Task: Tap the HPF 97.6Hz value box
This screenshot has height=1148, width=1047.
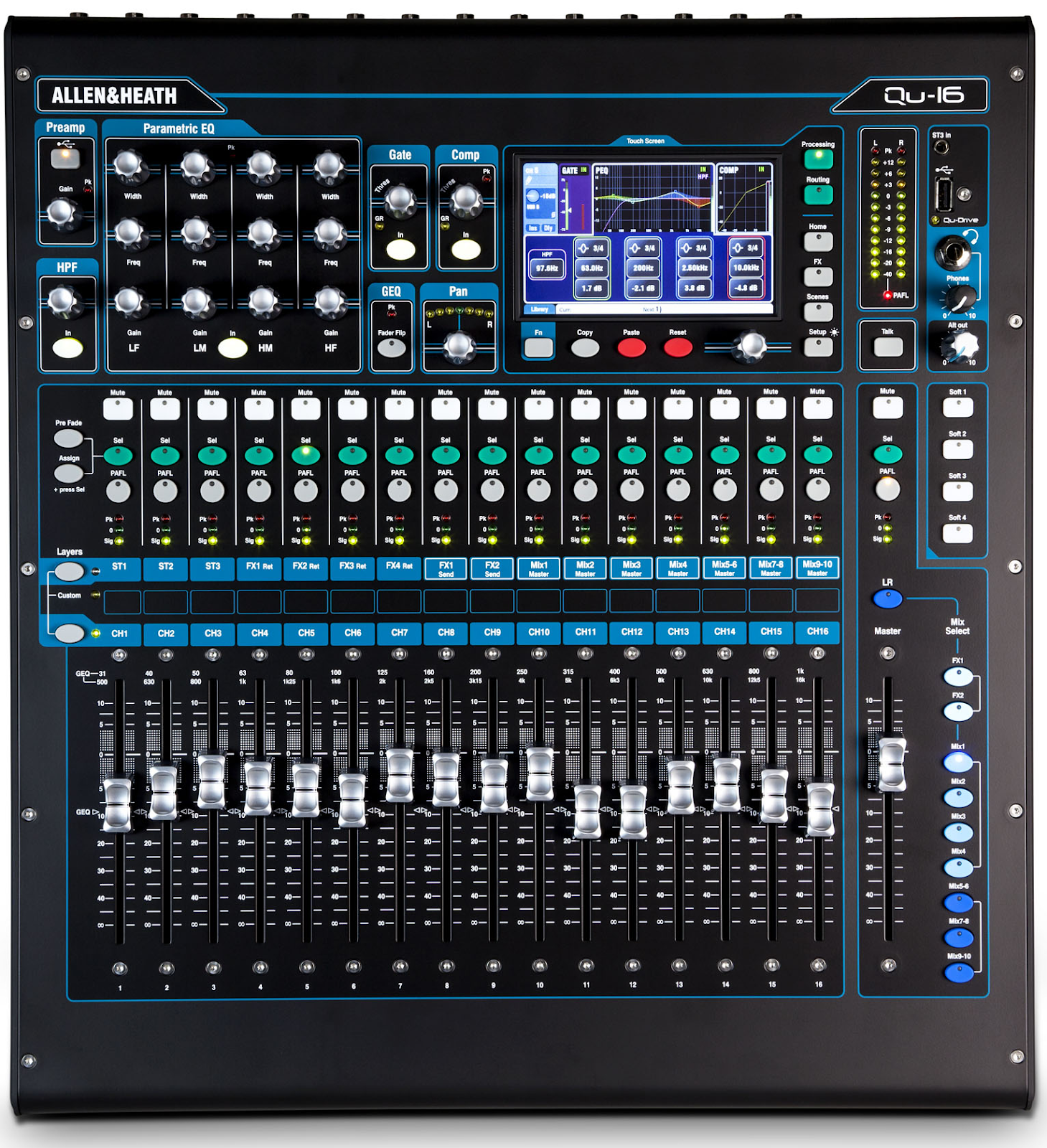Action: (547, 268)
